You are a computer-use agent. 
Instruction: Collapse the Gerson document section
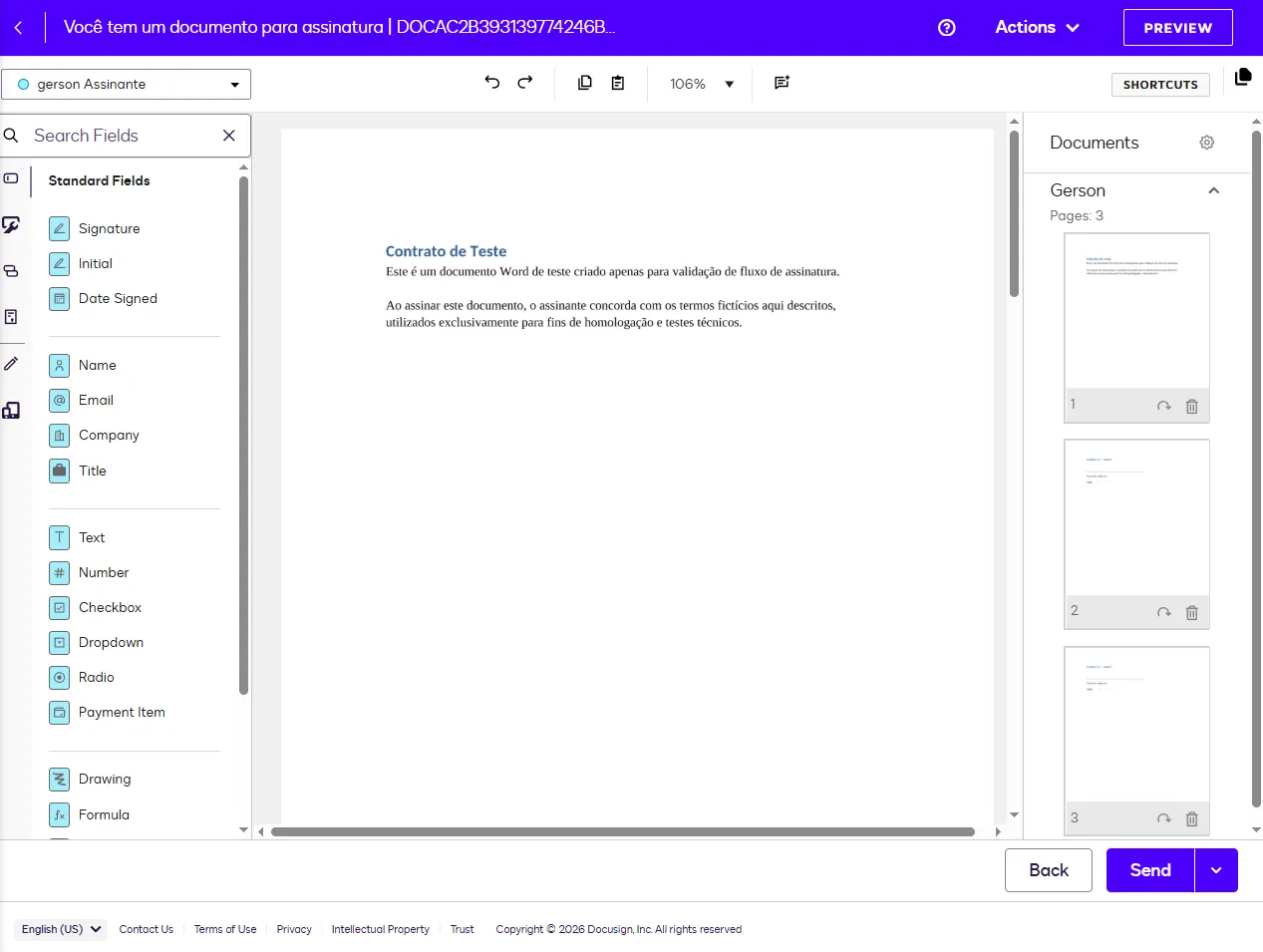click(x=1213, y=189)
